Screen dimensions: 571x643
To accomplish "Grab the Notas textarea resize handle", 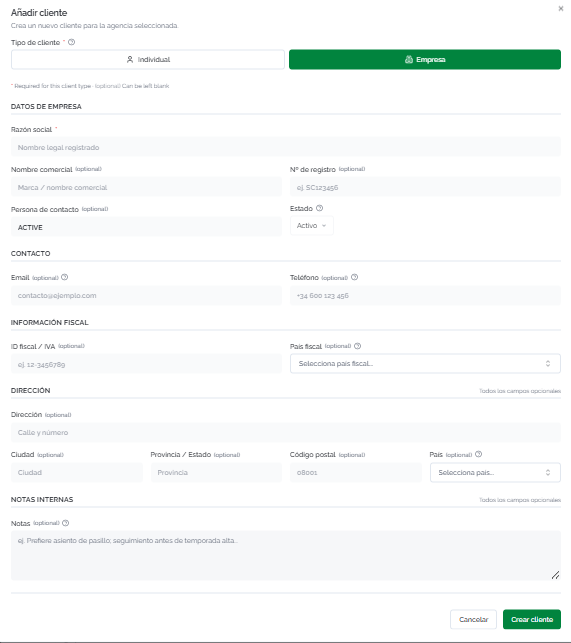I will tap(555, 575).
